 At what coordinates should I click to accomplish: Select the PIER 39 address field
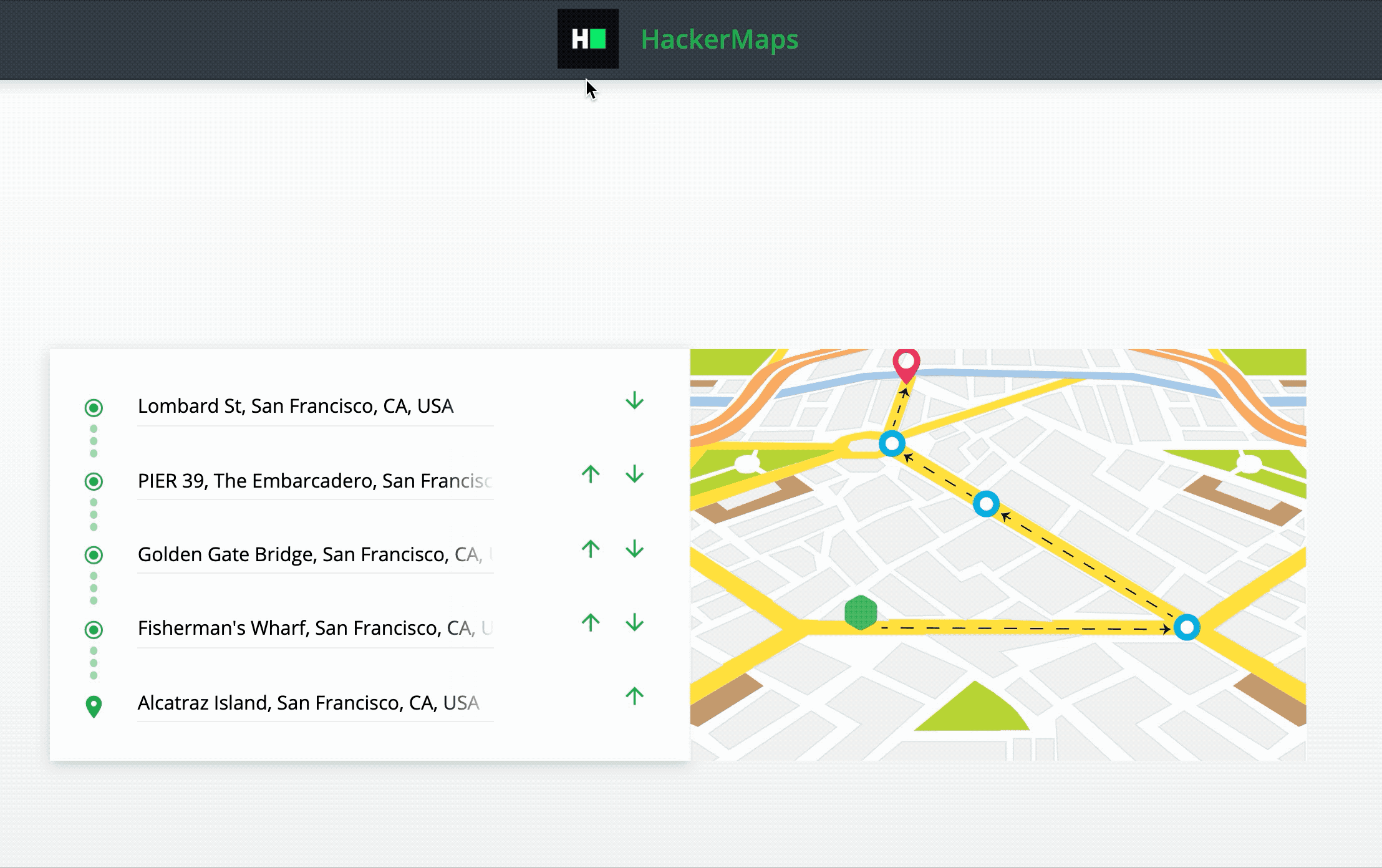tap(296, 481)
